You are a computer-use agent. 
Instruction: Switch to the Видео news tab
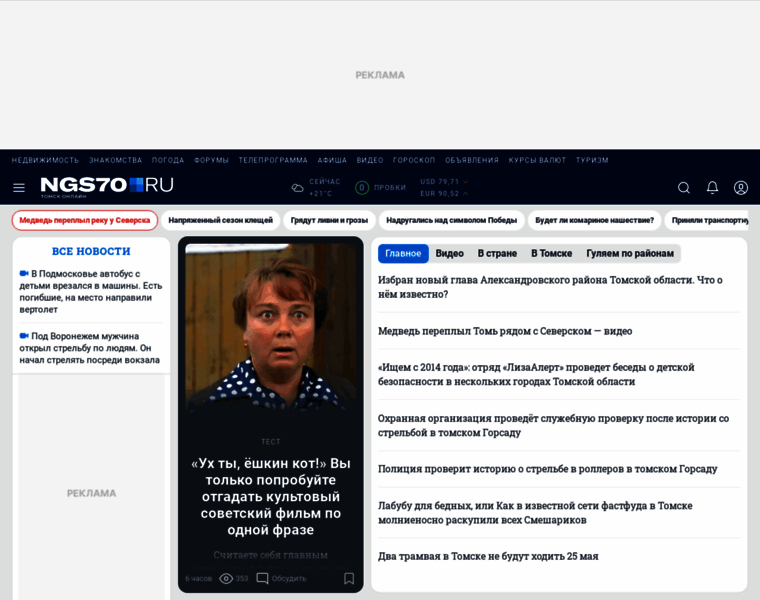[449, 253]
